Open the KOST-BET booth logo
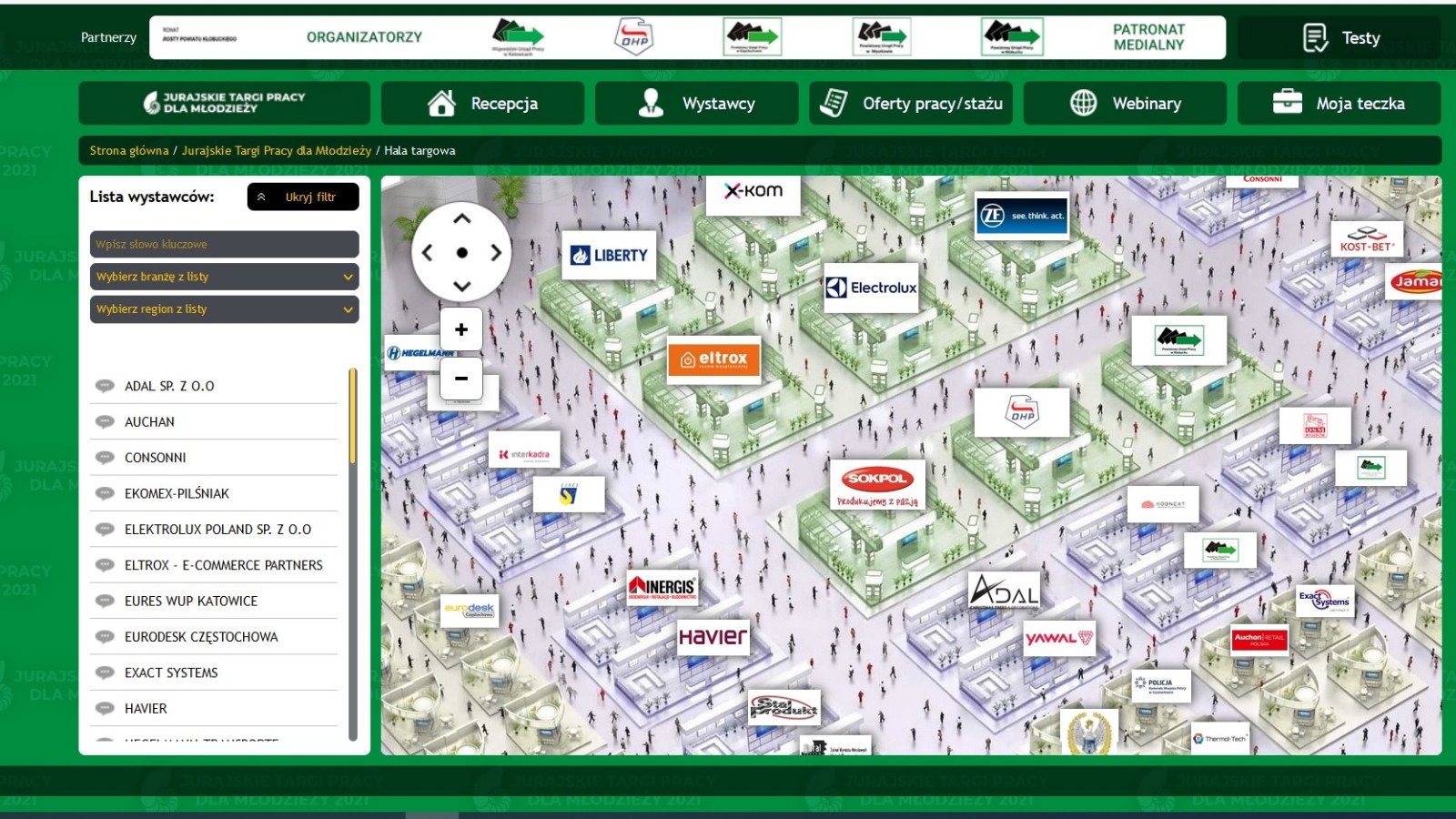 pyautogui.click(x=1367, y=239)
